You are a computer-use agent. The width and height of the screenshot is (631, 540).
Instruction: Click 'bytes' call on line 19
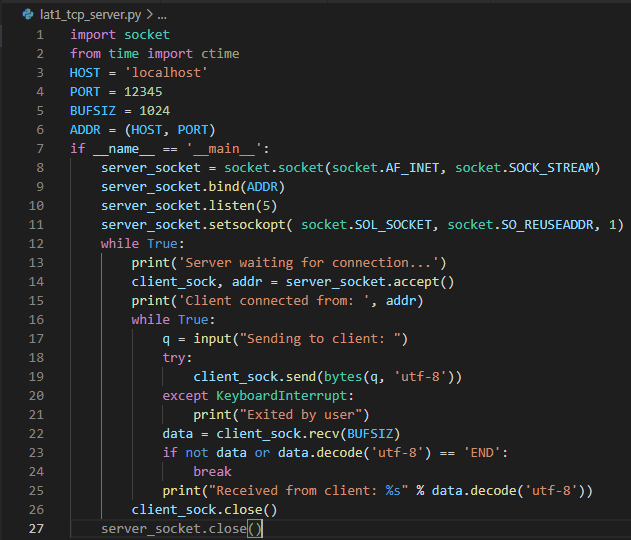[x=343, y=377]
